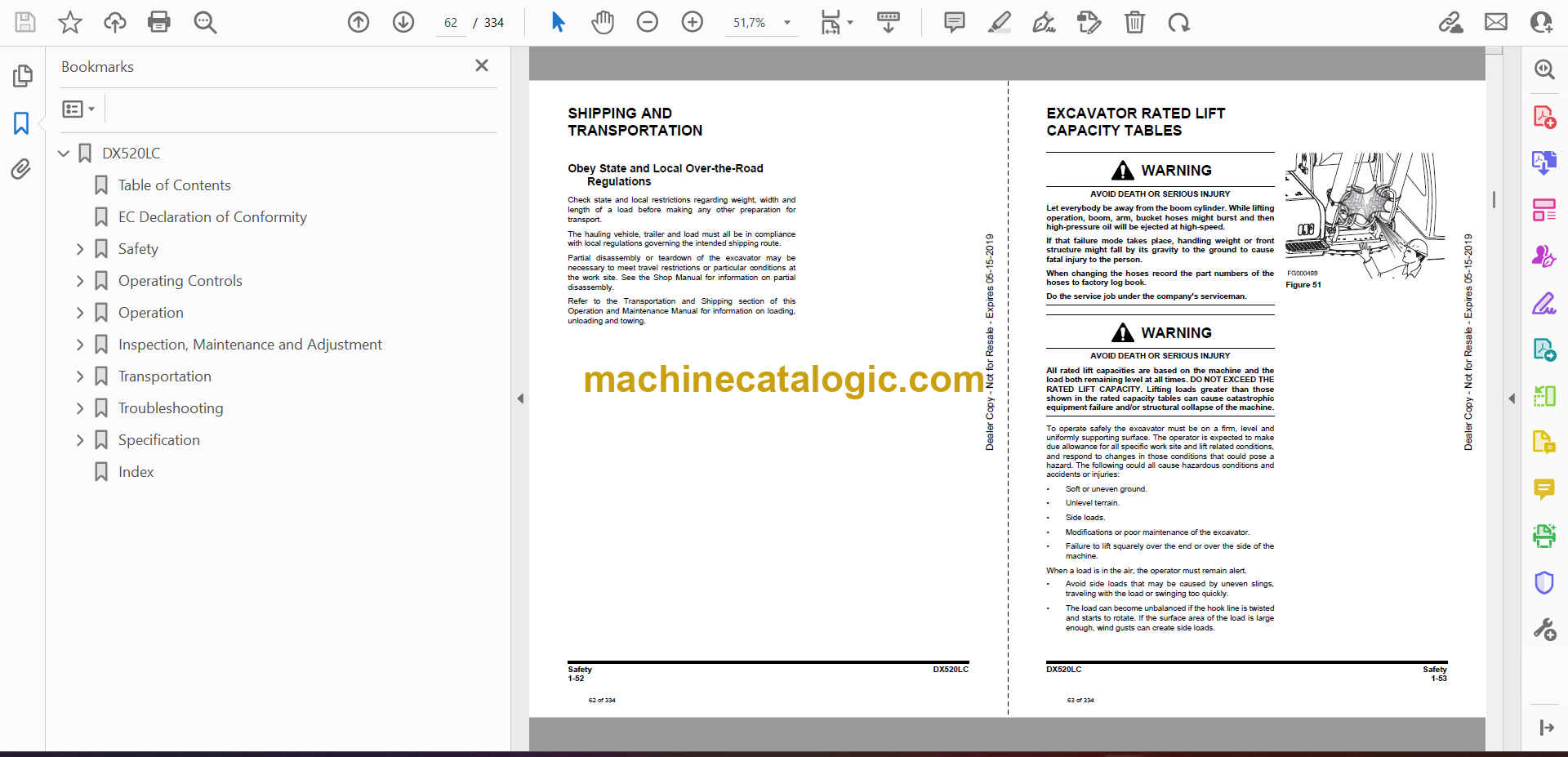
Task: Expand the collapsed tools pane at bottom right
Action: tap(1546, 728)
